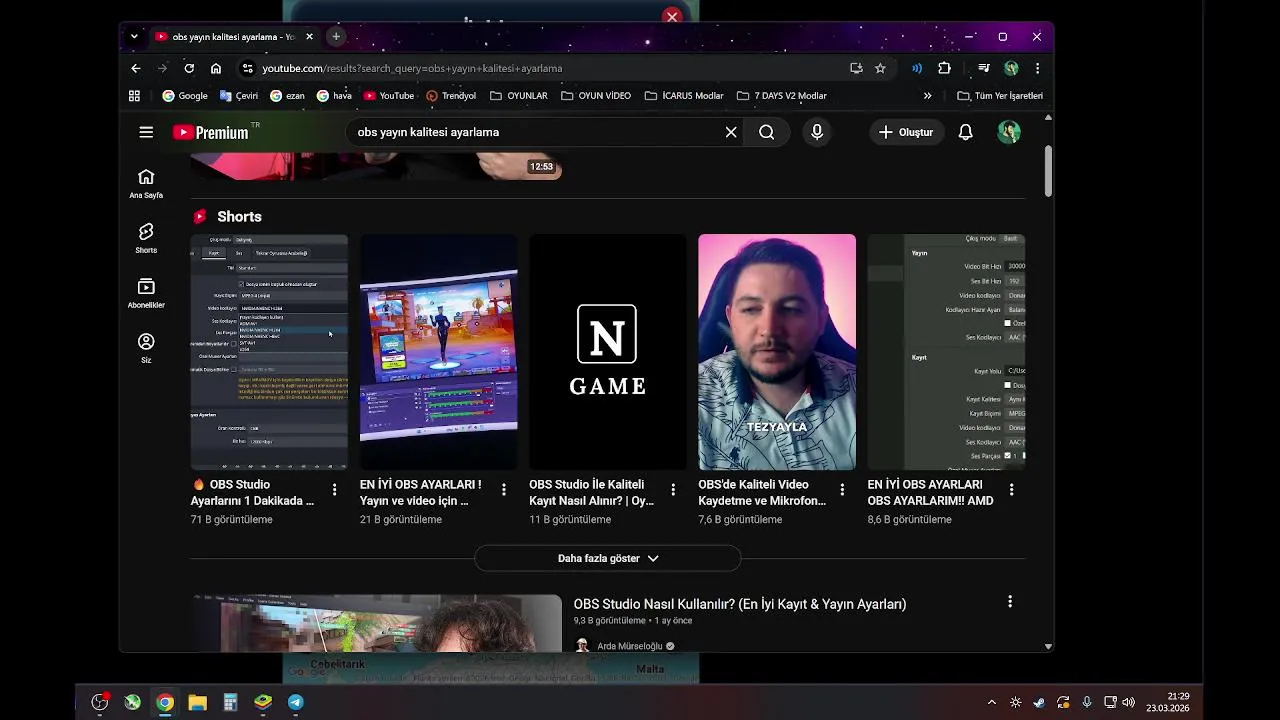This screenshot has width=1280, height=720.
Task: Go to Chrome home page
Action: click(216, 68)
